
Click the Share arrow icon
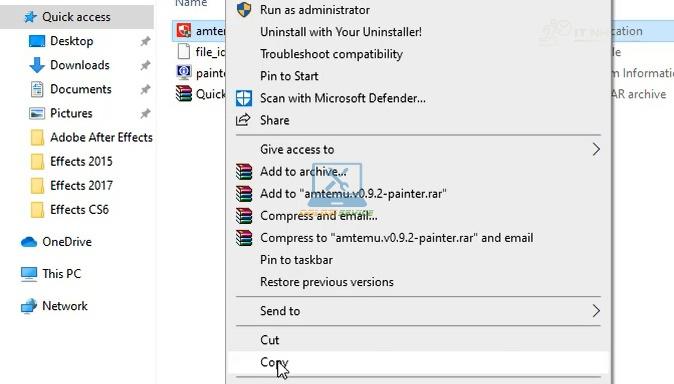coord(243,120)
